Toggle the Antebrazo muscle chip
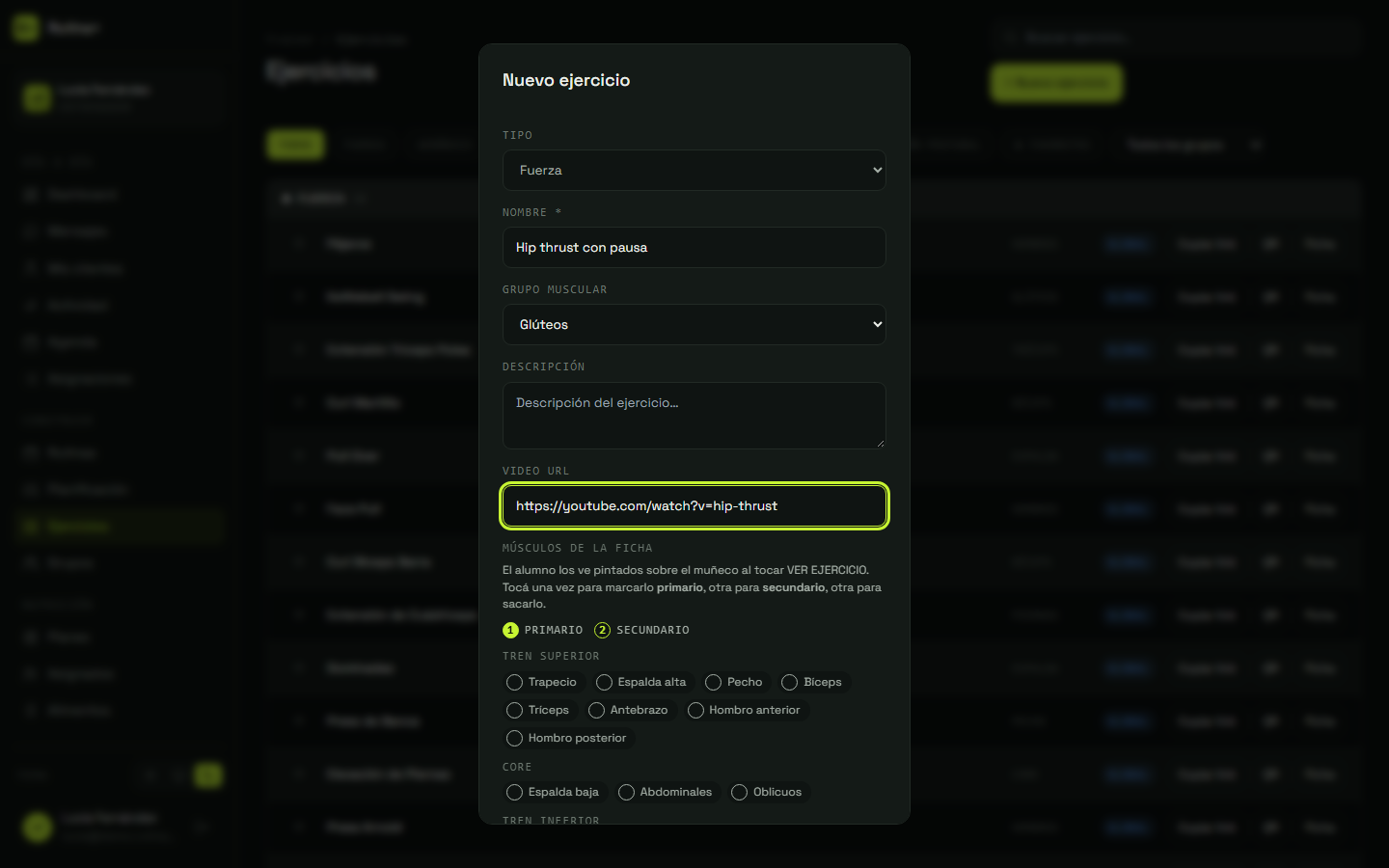This screenshot has width=1389, height=868. [629, 710]
